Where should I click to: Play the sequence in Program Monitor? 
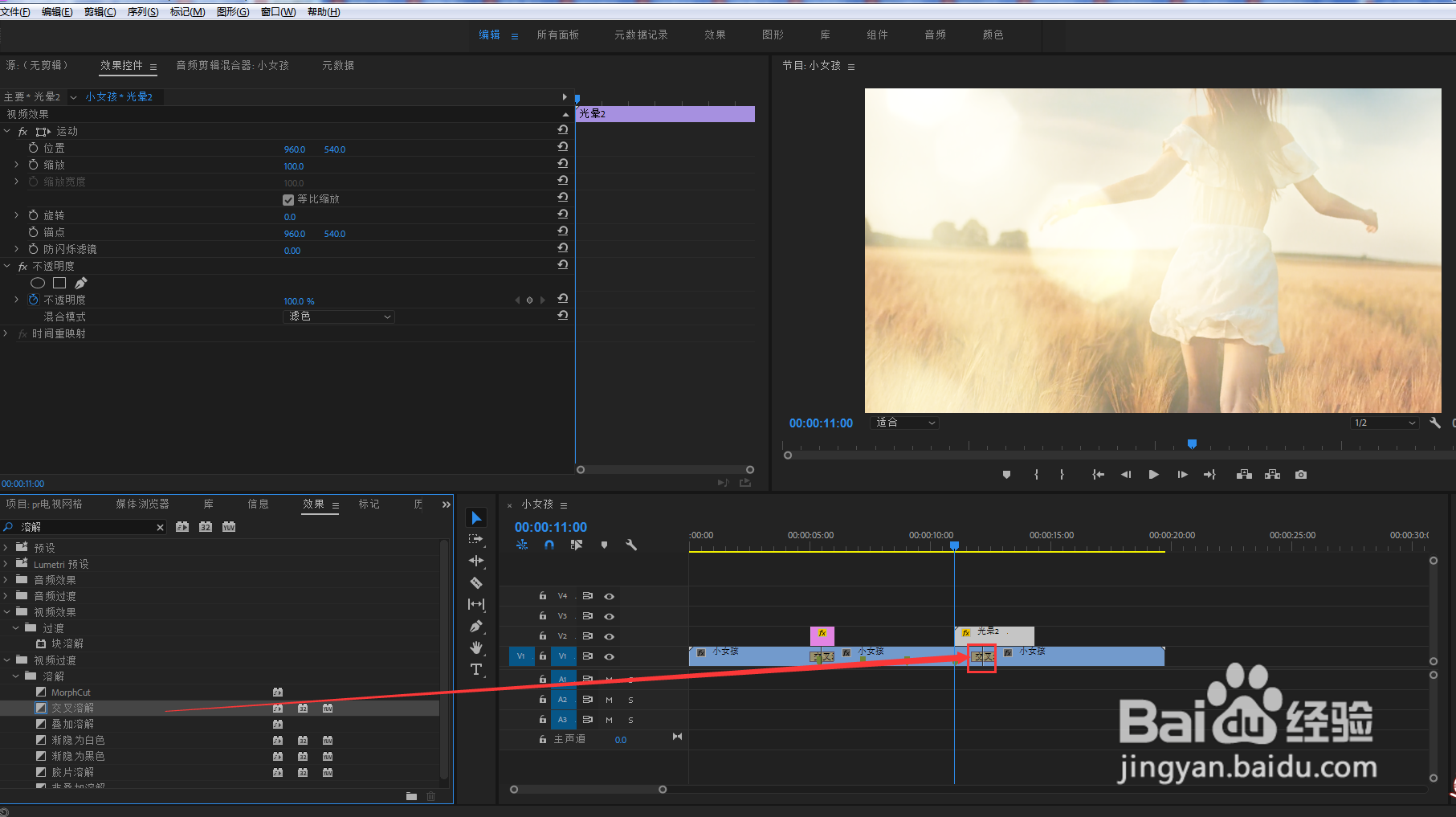tap(1154, 475)
